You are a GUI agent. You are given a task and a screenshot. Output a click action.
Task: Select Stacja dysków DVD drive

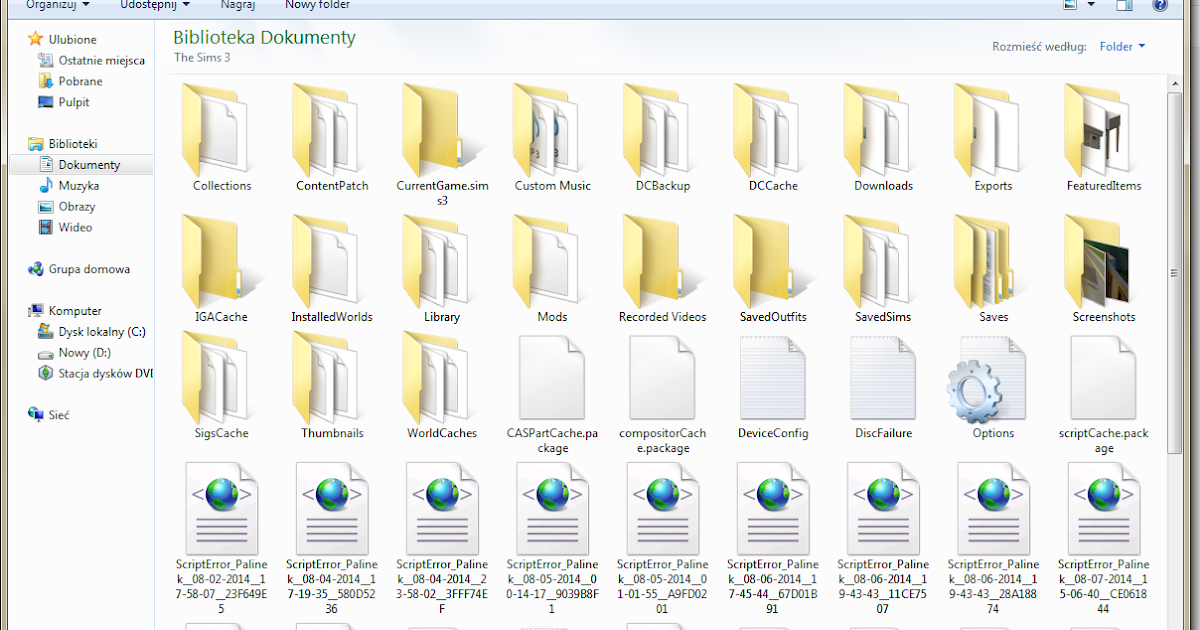coord(95,374)
